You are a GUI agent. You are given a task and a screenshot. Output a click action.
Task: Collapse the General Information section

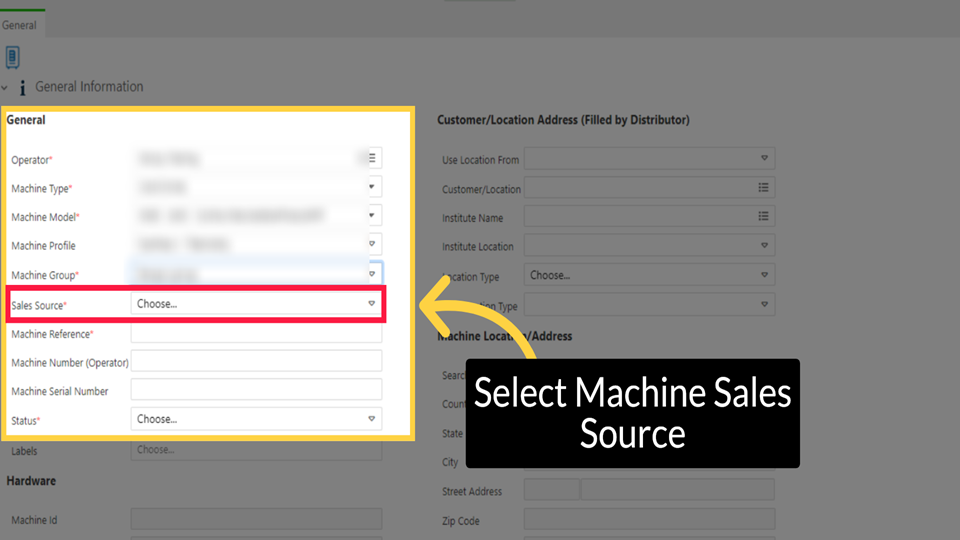click(x=5, y=88)
